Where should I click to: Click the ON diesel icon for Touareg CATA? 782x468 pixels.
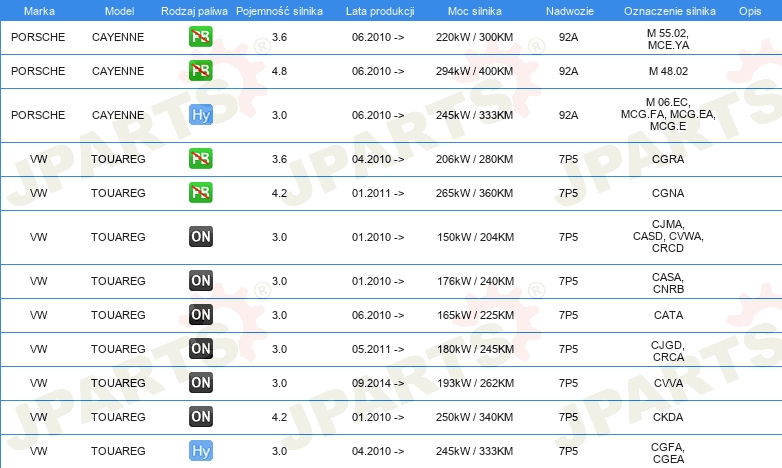(x=200, y=314)
